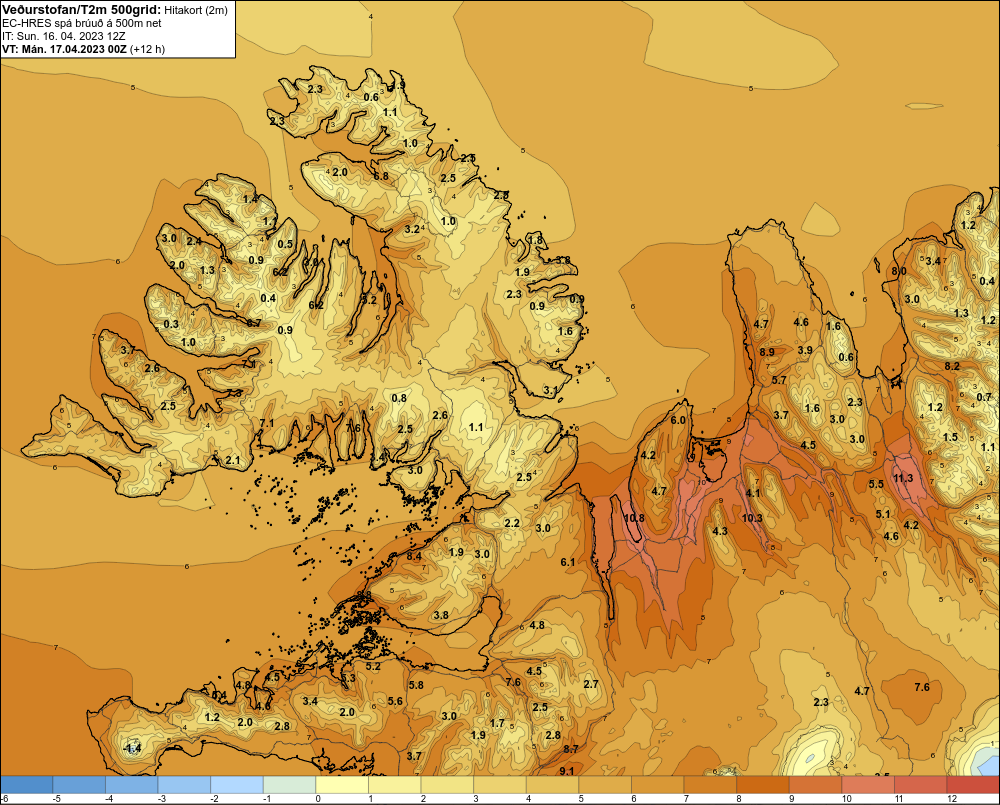
Task: Click the -1.4 temperature value
Action: point(132,748)
